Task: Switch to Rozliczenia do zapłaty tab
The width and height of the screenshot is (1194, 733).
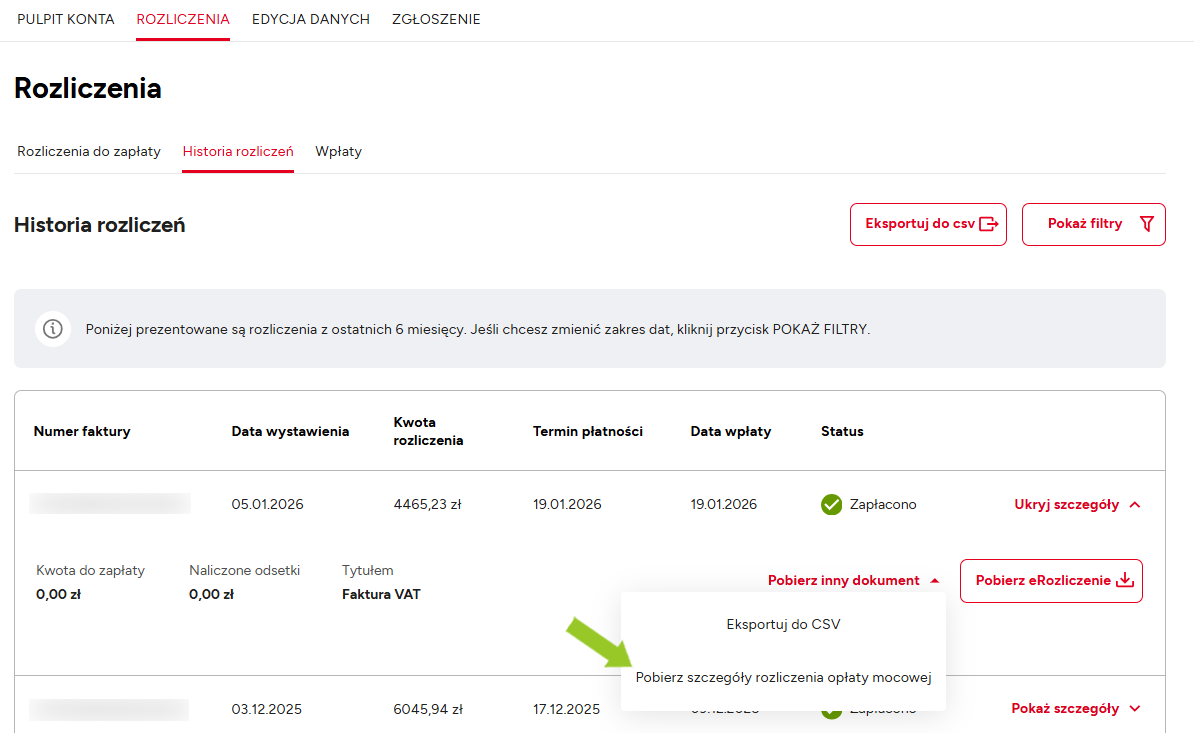Action: pos(89,152)
